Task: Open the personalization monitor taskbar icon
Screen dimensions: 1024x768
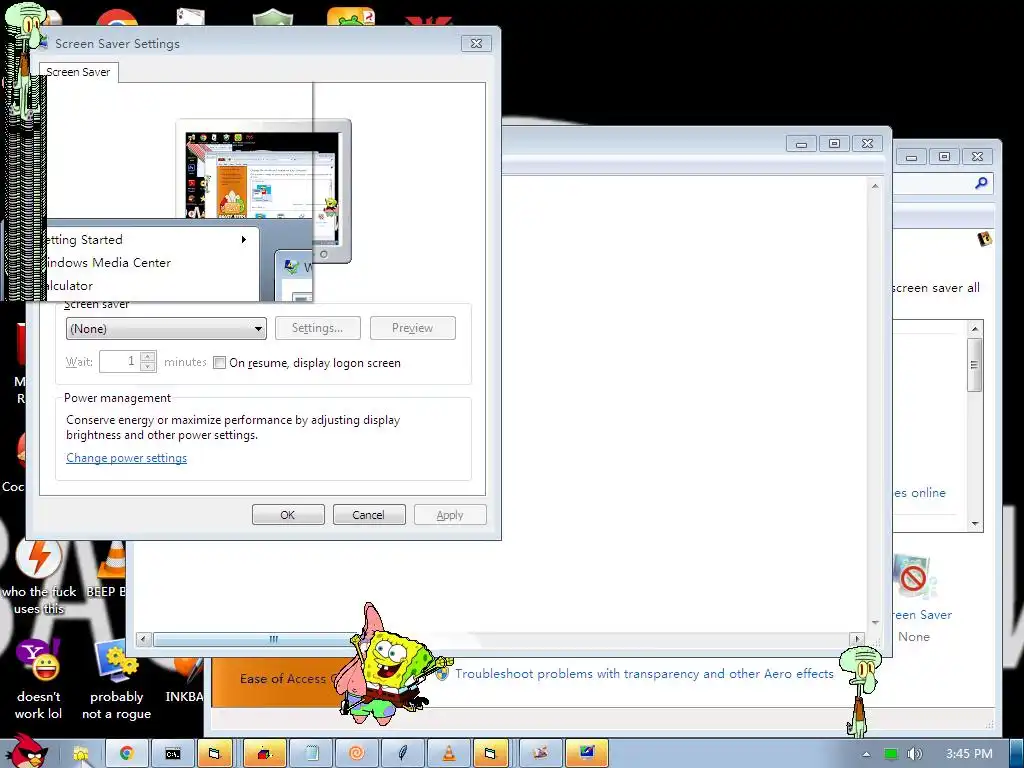Action: click(586, 754)
